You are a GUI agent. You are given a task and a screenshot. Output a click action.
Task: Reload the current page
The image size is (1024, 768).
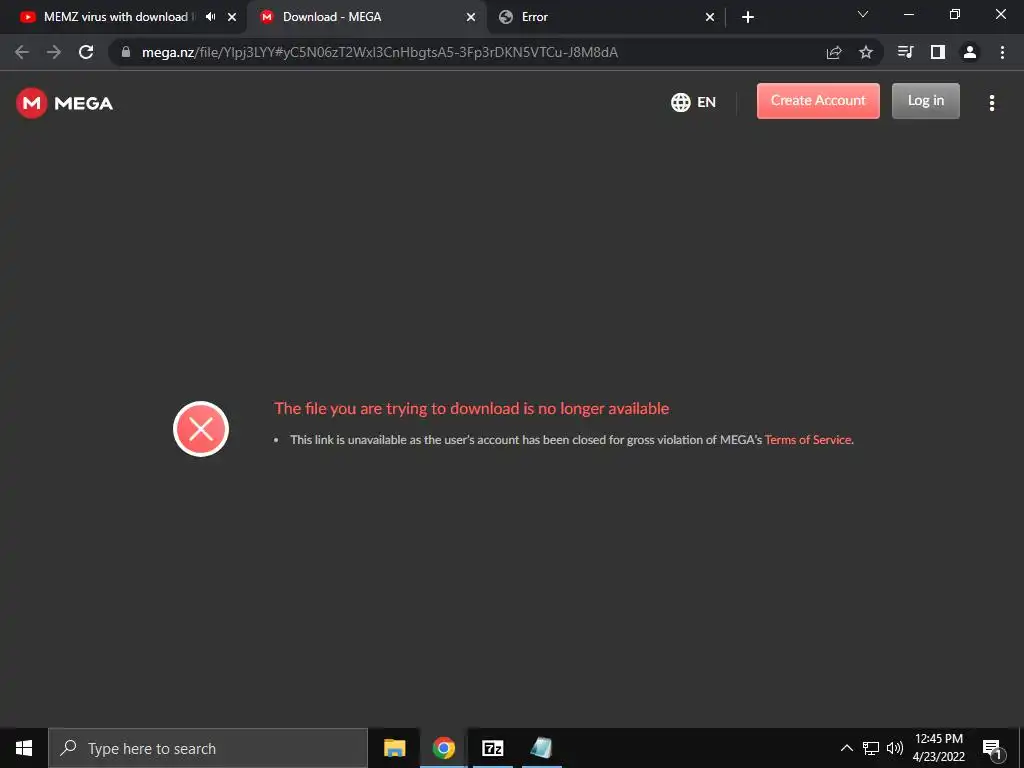pyautogui.click(x=86, y=52)
